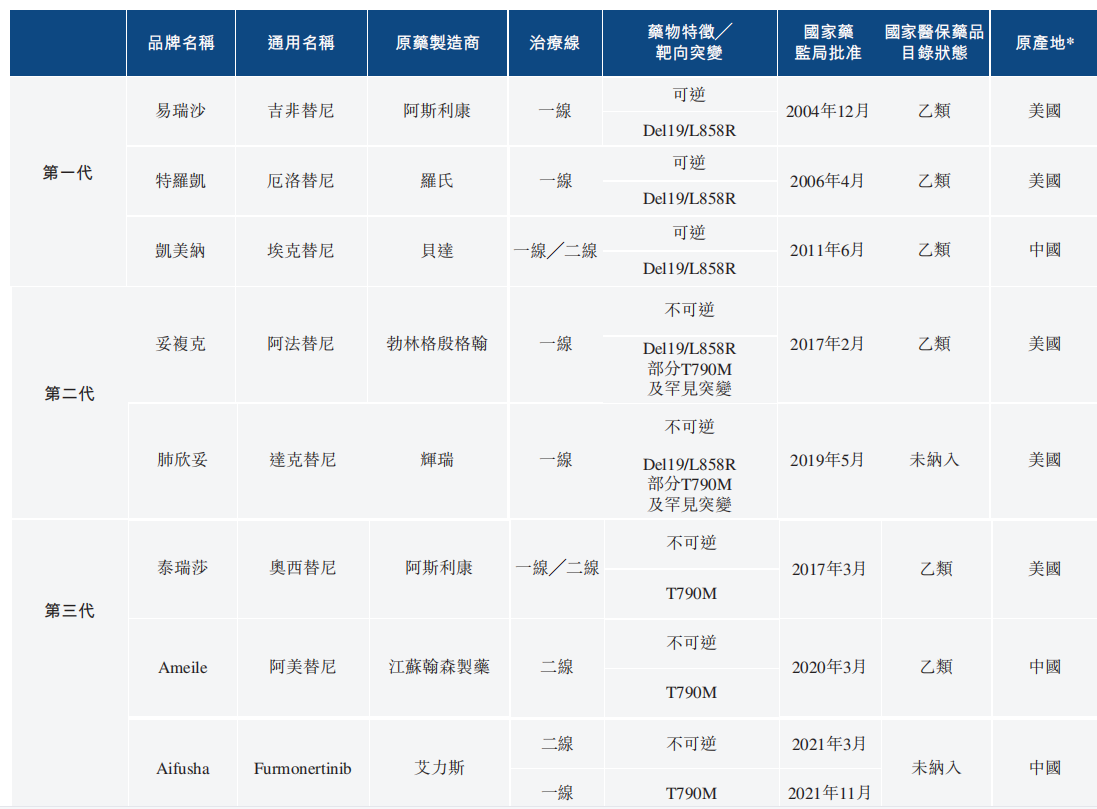The height and width of the screenshot is (809, 1097).
Task: Select the 達克替尼 generic name cell
Action: (302, 460)
